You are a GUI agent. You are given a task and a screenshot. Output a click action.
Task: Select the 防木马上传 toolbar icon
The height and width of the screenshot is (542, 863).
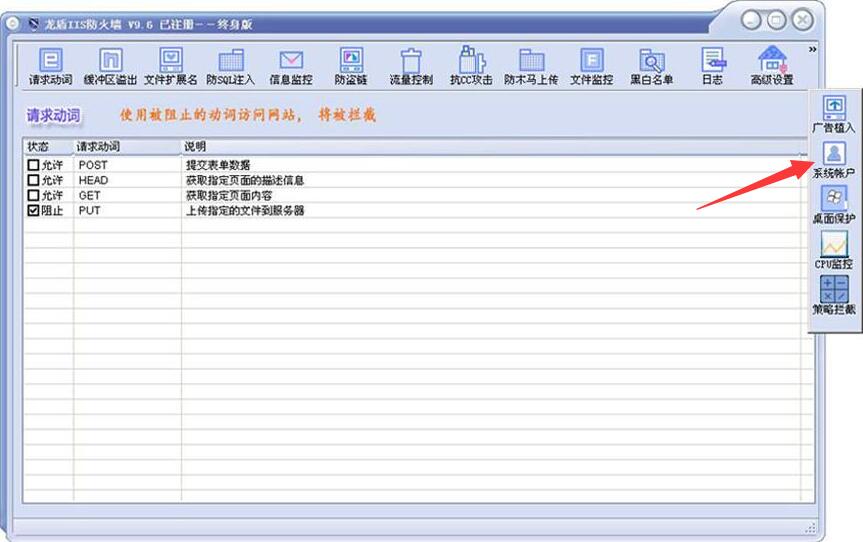tap(531, 67)
